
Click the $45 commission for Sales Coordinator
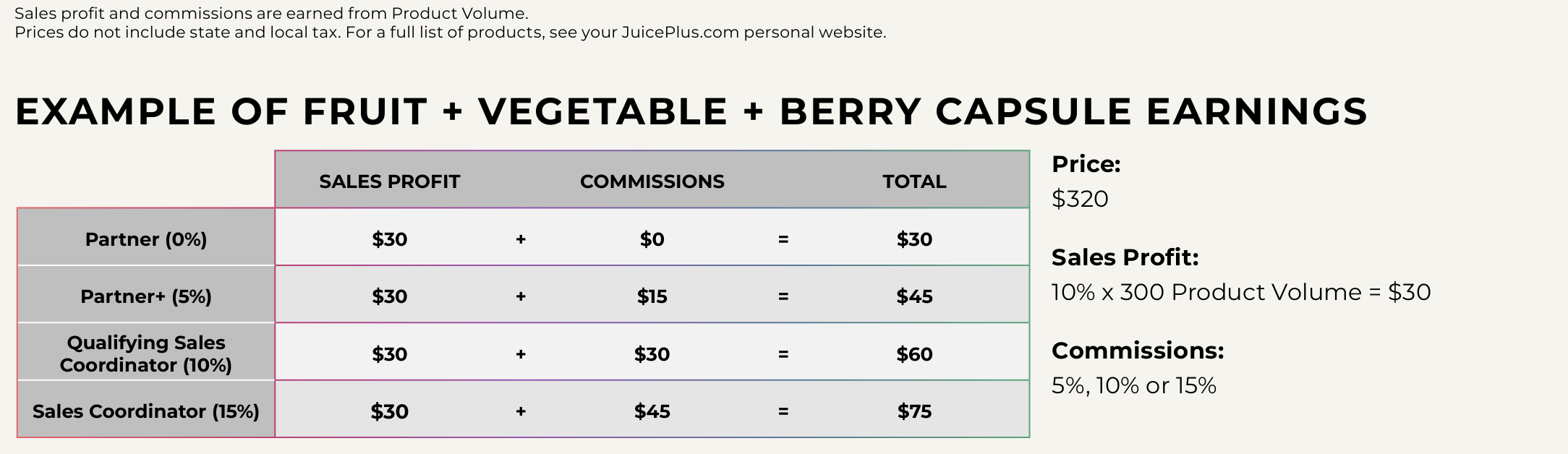652,411
